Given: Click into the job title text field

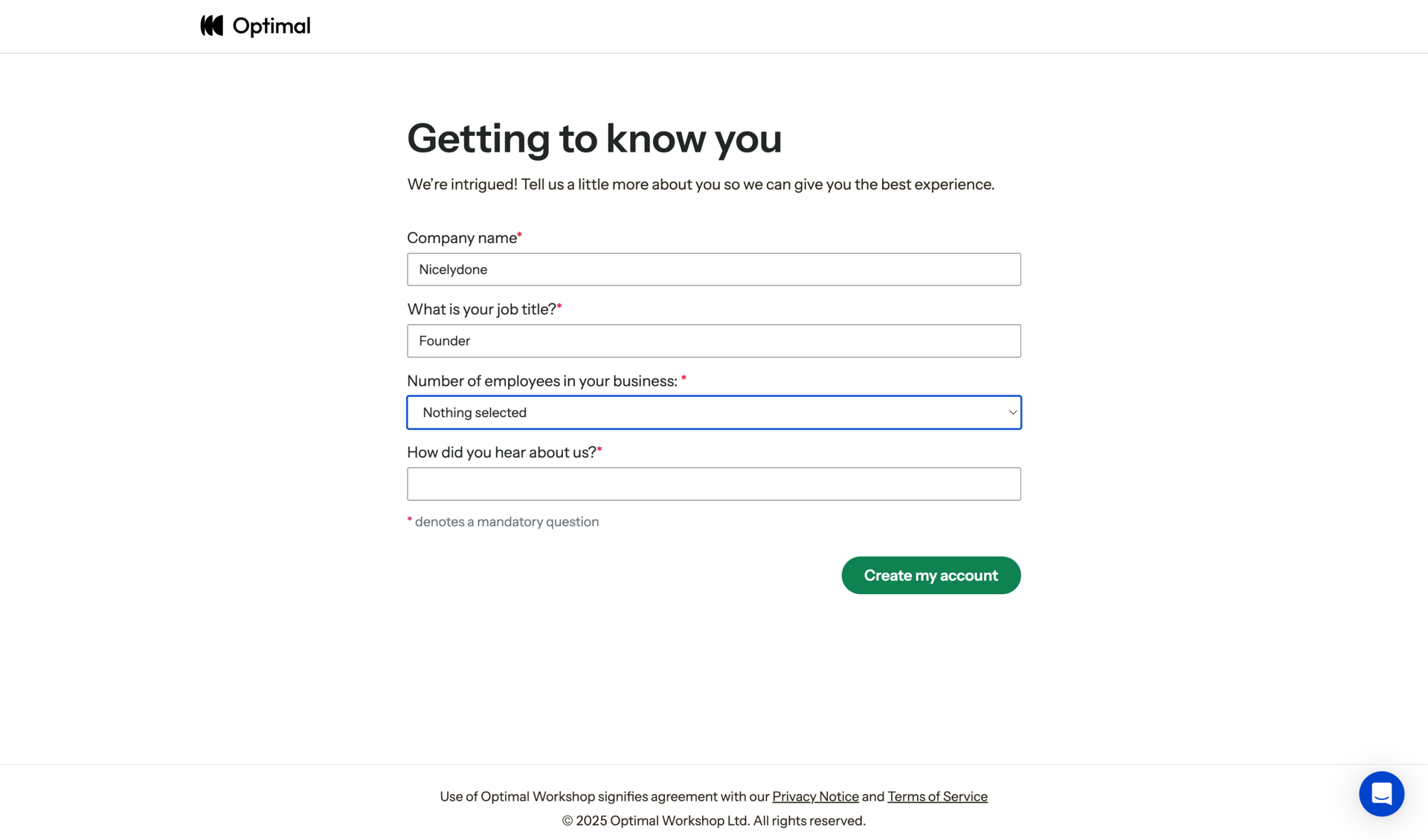Looking at the screenshot, I should [x=713, y=341].
